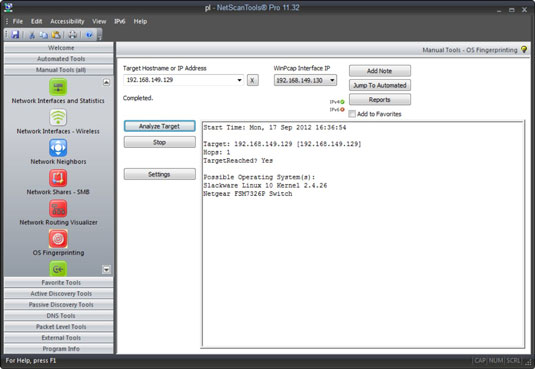
Task: Expand the Active Discovery Tools section
Action: point(59,294)
